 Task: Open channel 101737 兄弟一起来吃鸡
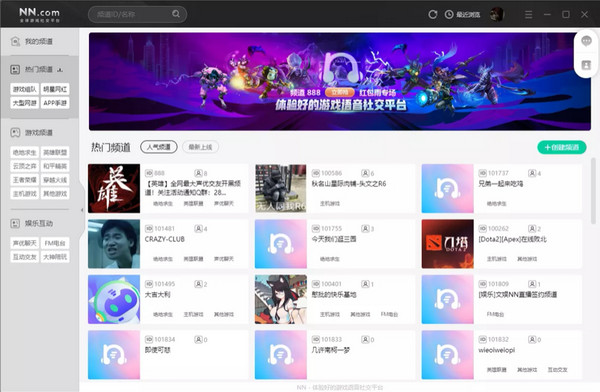448,188
